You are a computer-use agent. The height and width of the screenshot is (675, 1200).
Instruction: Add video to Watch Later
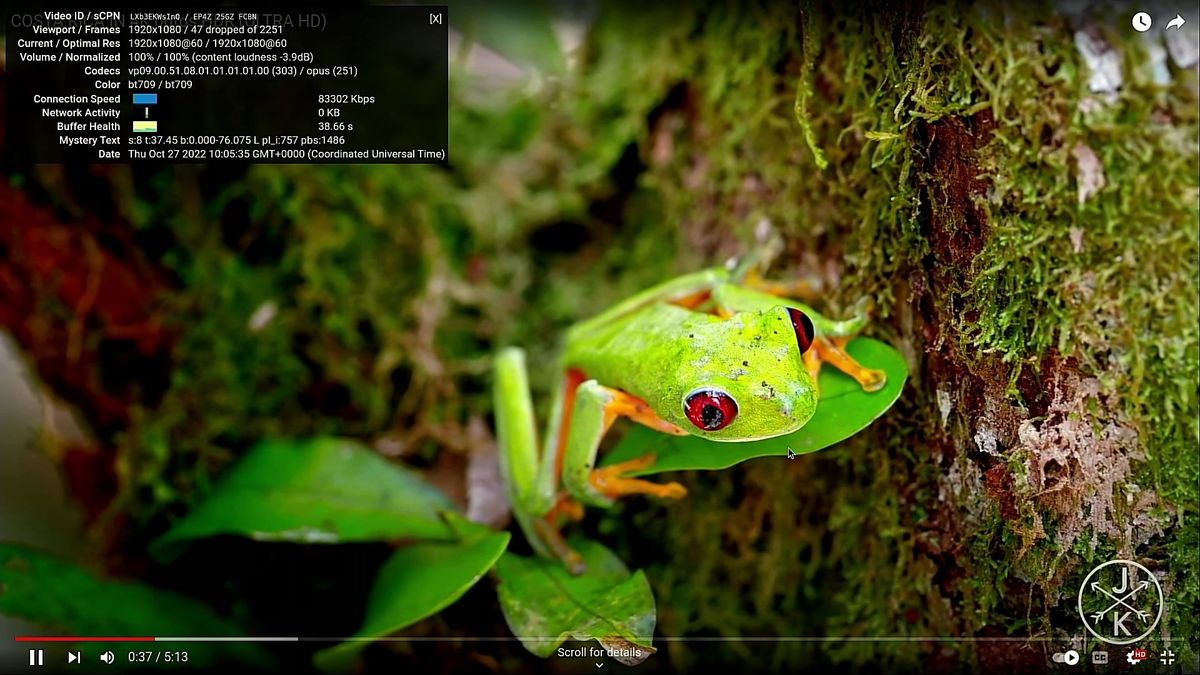pos(1141,22)
